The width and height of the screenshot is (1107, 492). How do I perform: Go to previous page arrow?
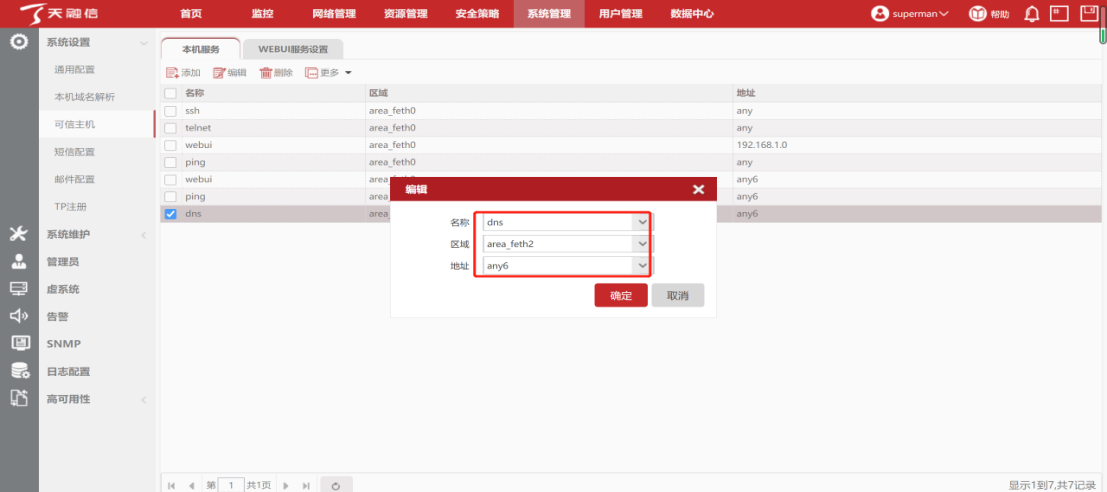pos(191,486)
